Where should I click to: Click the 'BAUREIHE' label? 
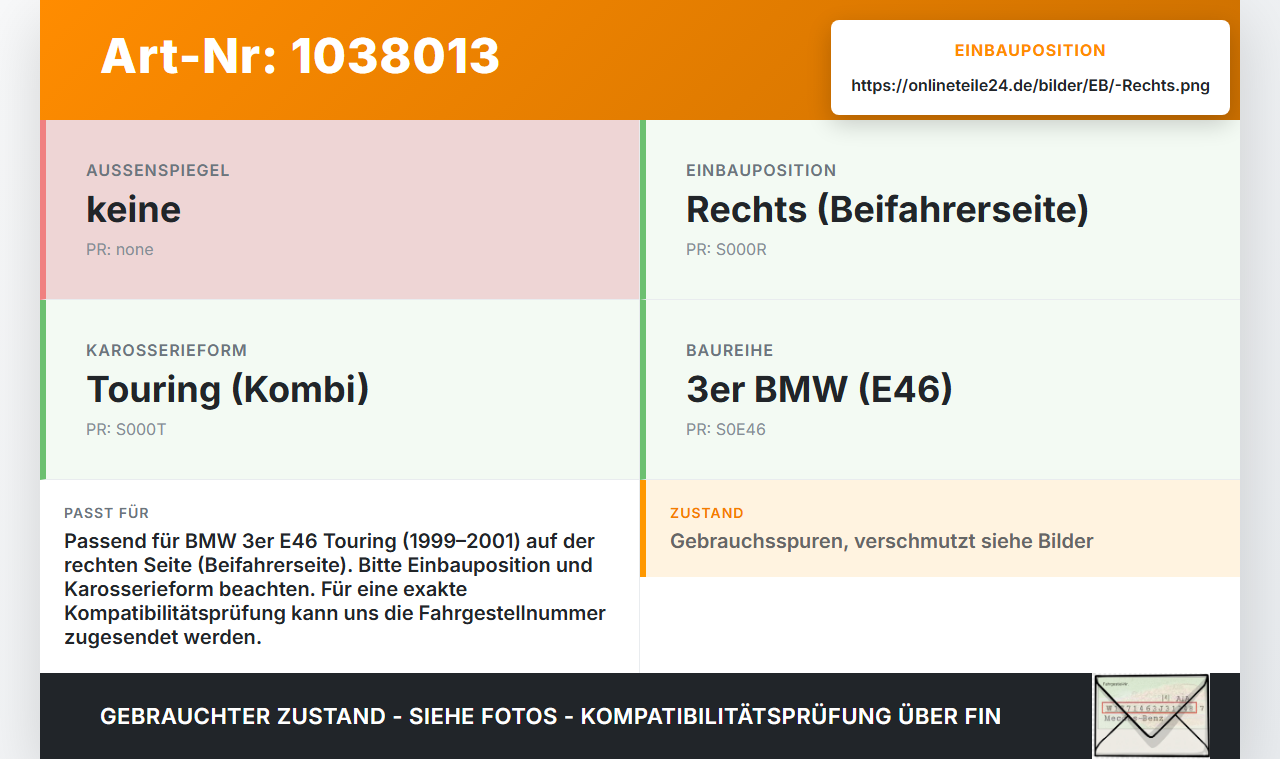730,350
